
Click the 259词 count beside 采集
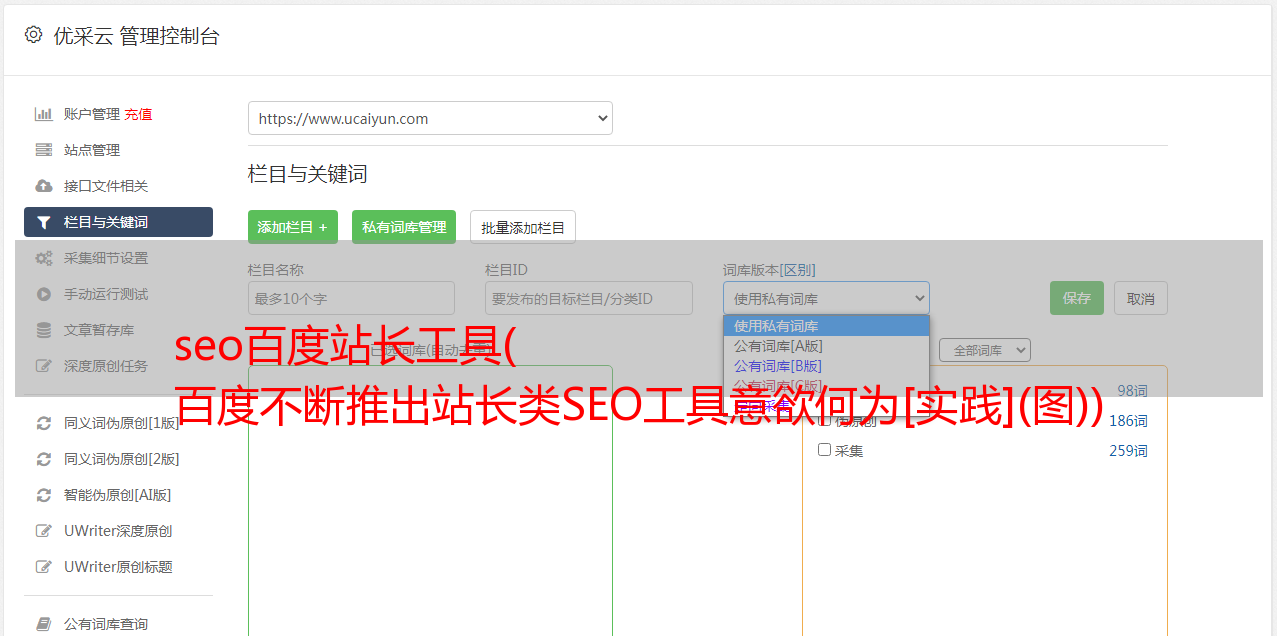tap(1128, 451)
